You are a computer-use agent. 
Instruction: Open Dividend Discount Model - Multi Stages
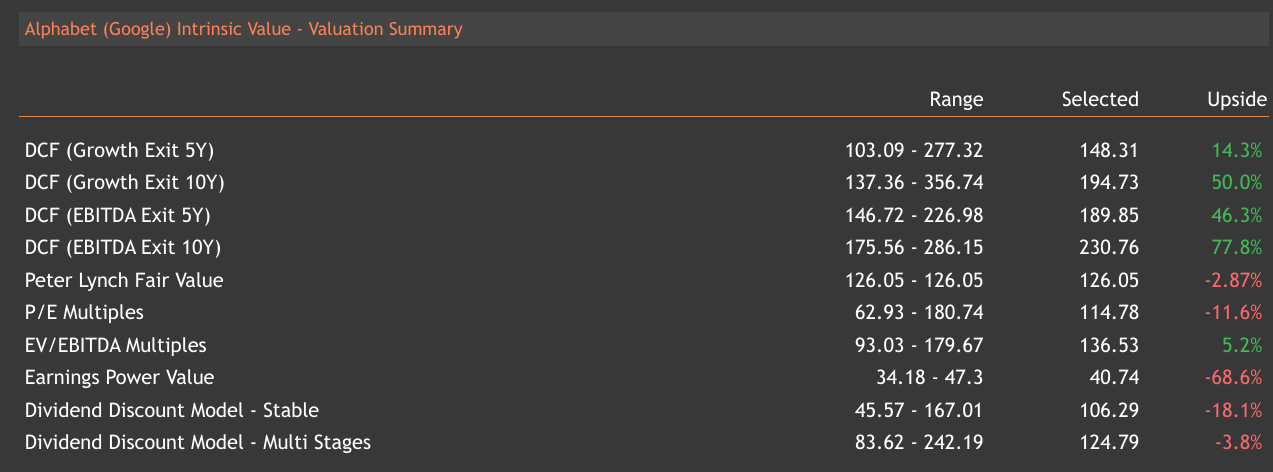coord(198,442)
